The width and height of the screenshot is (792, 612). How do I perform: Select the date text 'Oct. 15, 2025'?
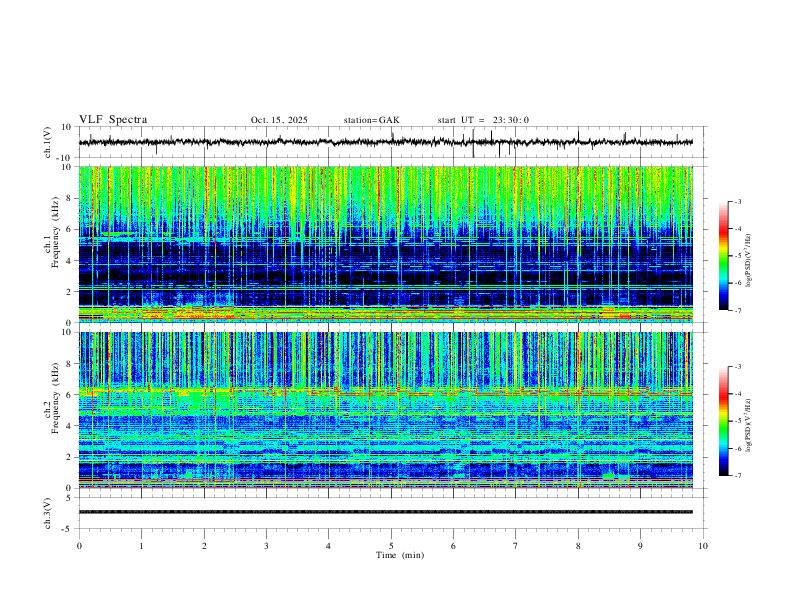point(279,120)
